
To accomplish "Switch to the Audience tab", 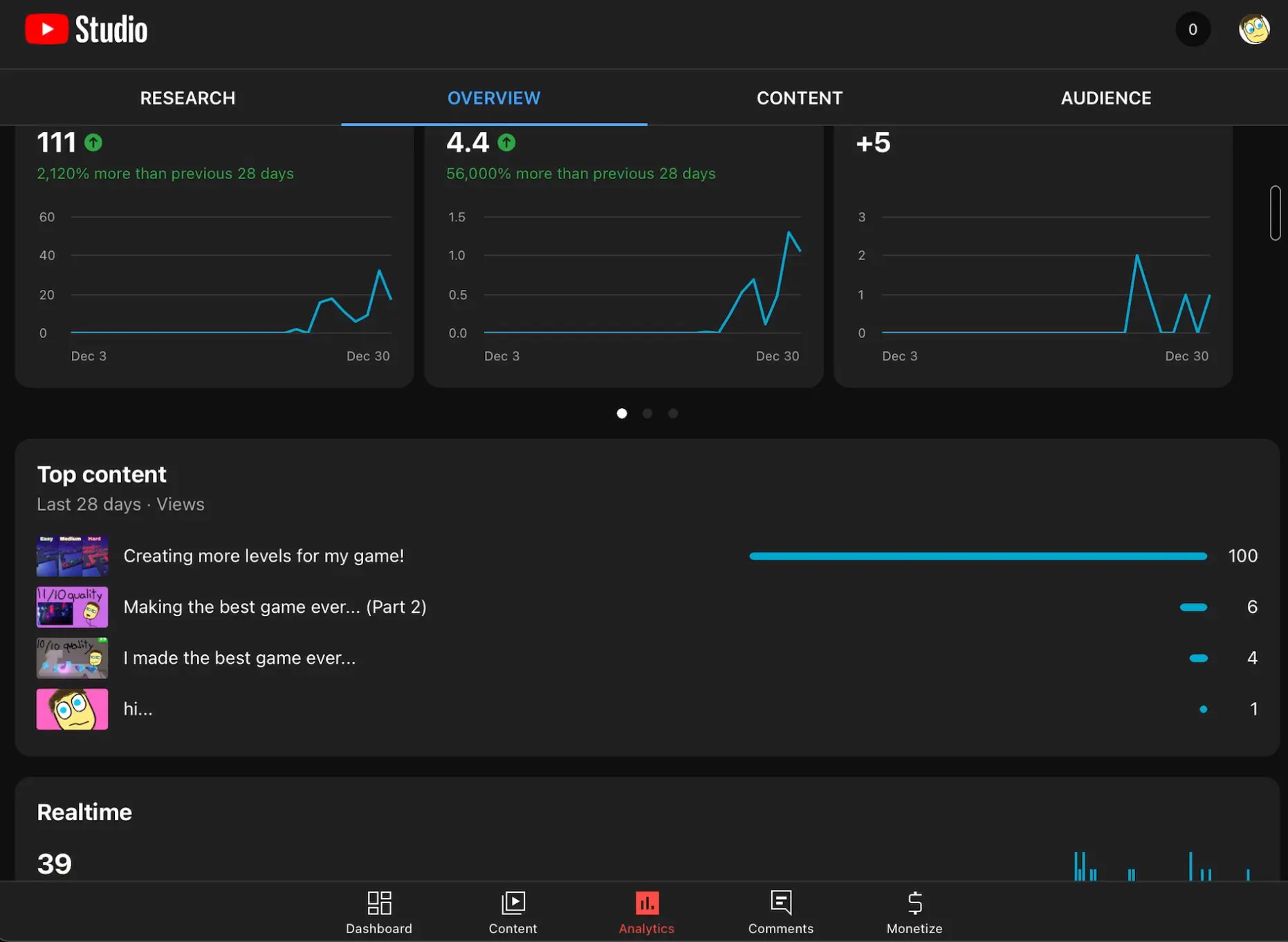I will click(x=1105, y=98).
